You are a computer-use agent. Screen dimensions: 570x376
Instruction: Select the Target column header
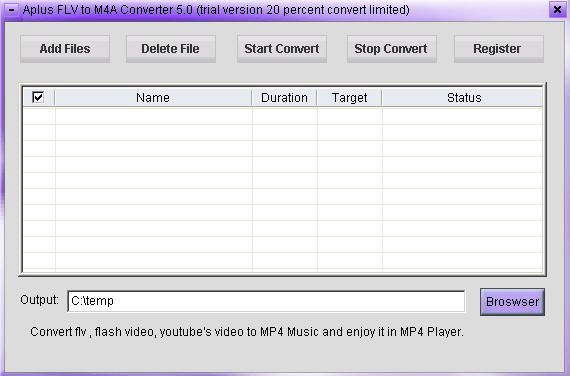pos(349,97)
